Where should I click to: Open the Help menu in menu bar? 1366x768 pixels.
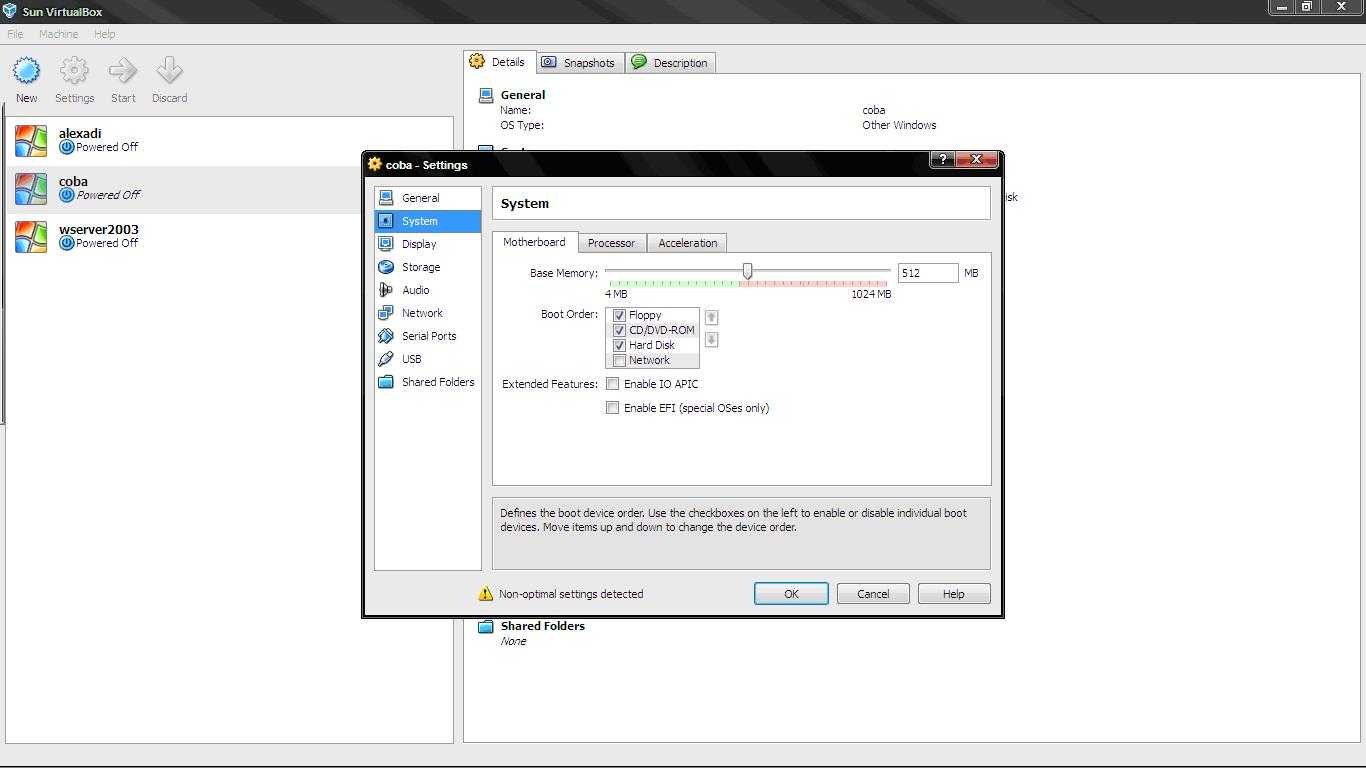104,34
